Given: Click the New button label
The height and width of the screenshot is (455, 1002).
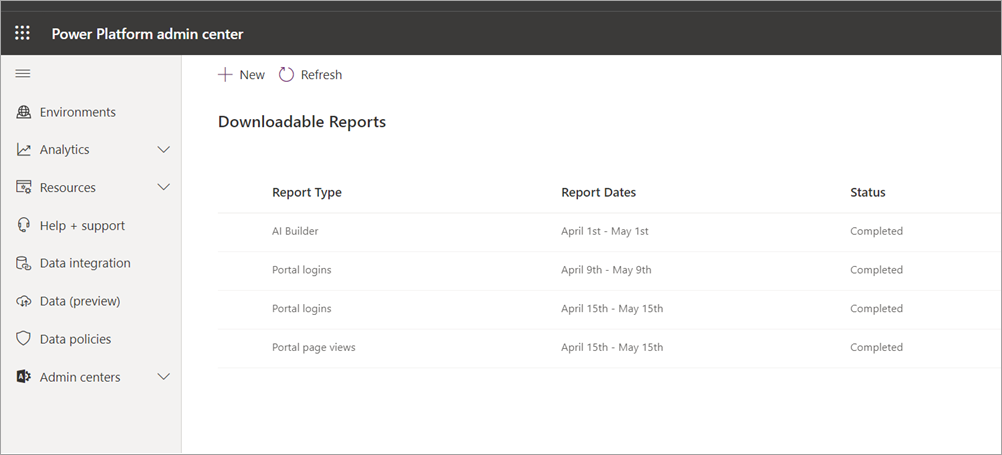Looking at the screenshot, I should (x=252, y=75).
